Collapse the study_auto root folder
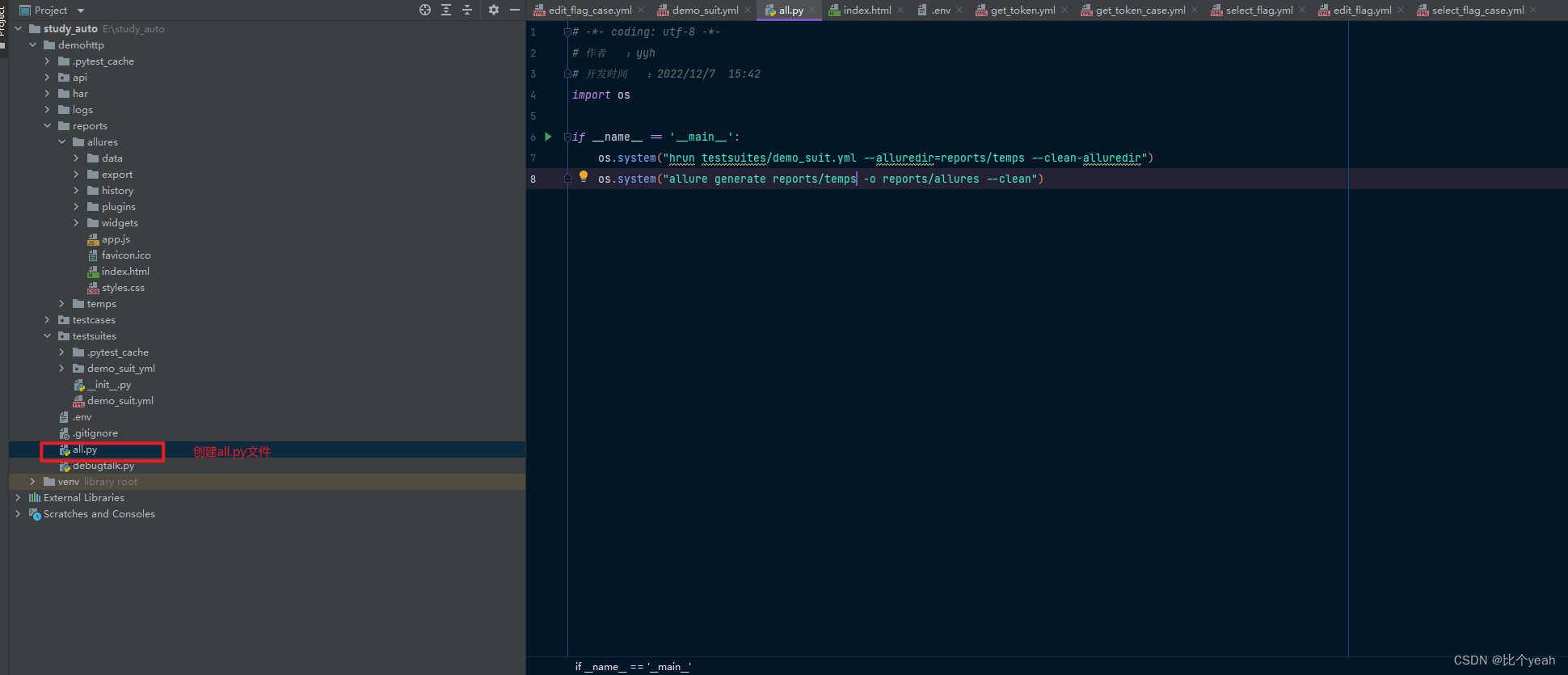1568x675 pixels. click(x=19, y=28)
